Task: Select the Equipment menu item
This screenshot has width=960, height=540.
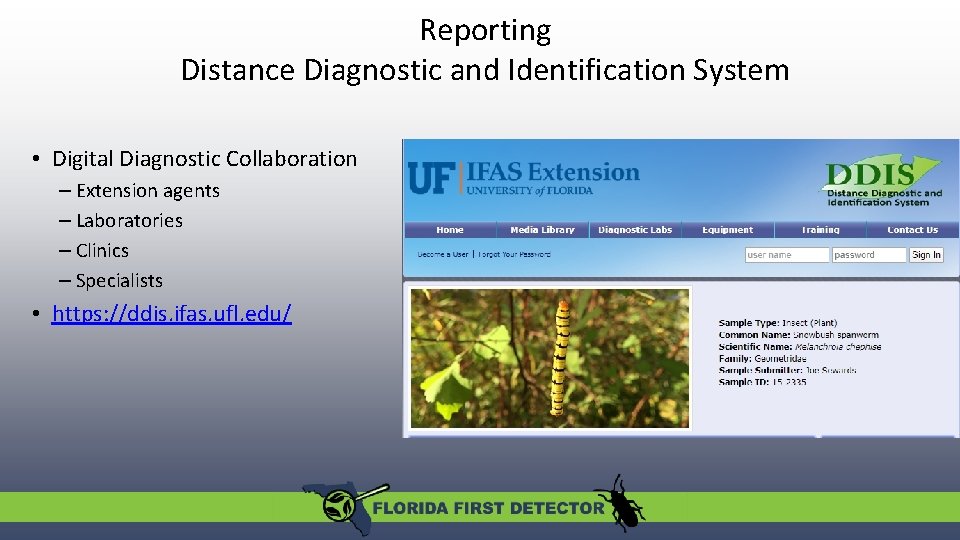Action: [x=727, y=230]
